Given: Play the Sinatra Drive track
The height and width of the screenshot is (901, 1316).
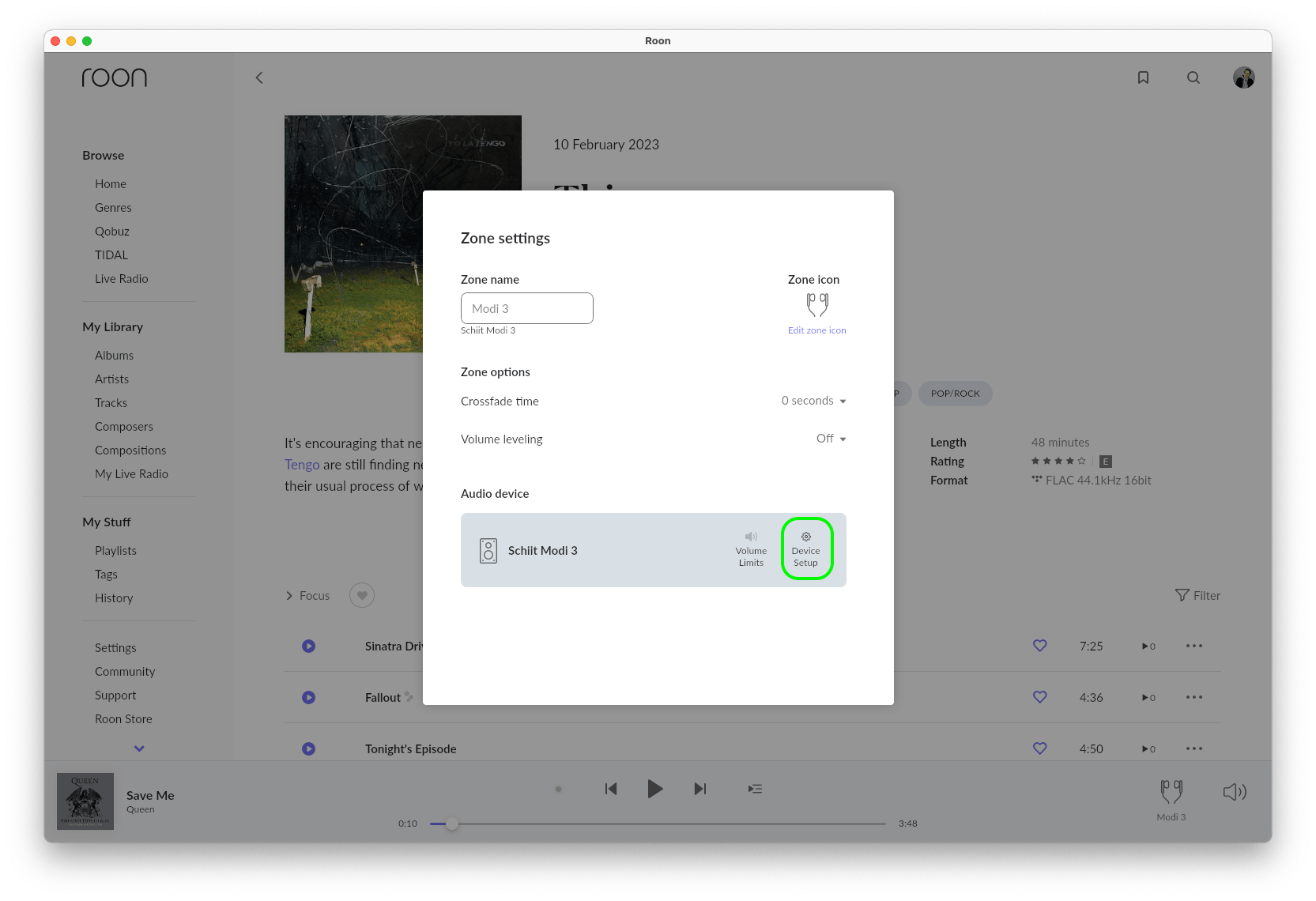Looking at the screenshot, I should (x=309, y=647).
